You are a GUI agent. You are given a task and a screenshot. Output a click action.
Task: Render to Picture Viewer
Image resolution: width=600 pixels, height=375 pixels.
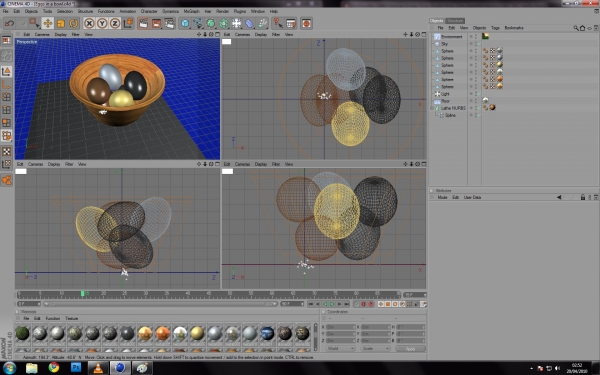(x=157, y=23)
